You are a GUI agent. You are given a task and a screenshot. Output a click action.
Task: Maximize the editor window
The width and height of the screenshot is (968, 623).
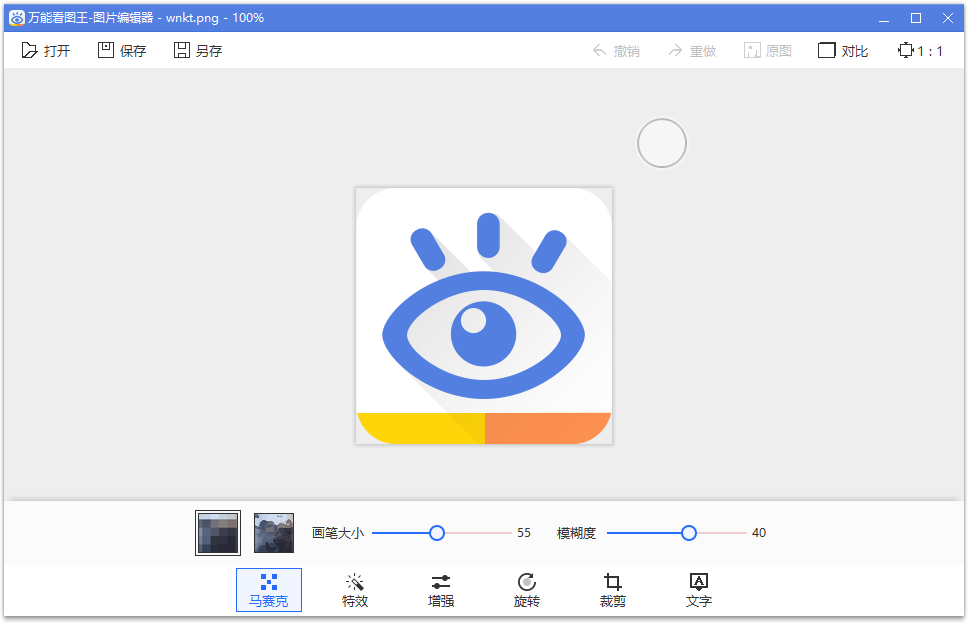point(916,18)
